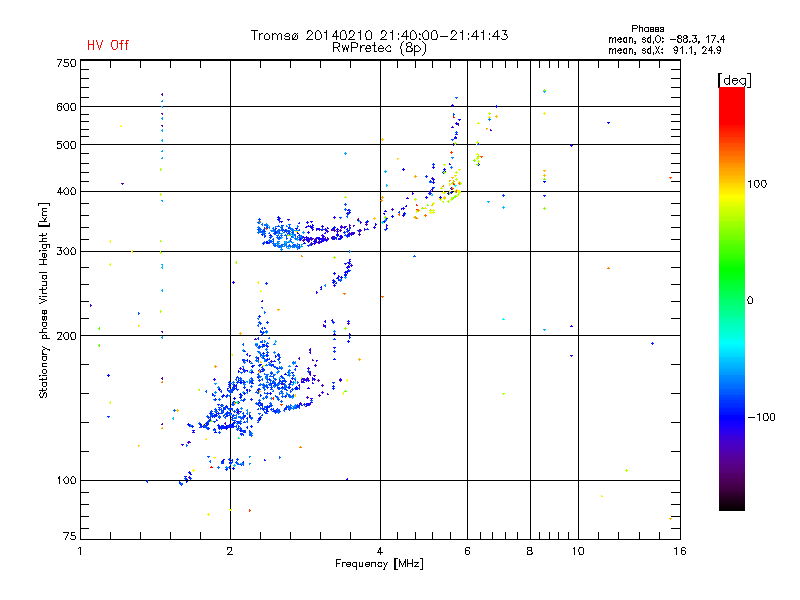Select the mean, sd,X: 91.1, 24.9 line
This screenshot has height=600, width=800.
point(664,50)
